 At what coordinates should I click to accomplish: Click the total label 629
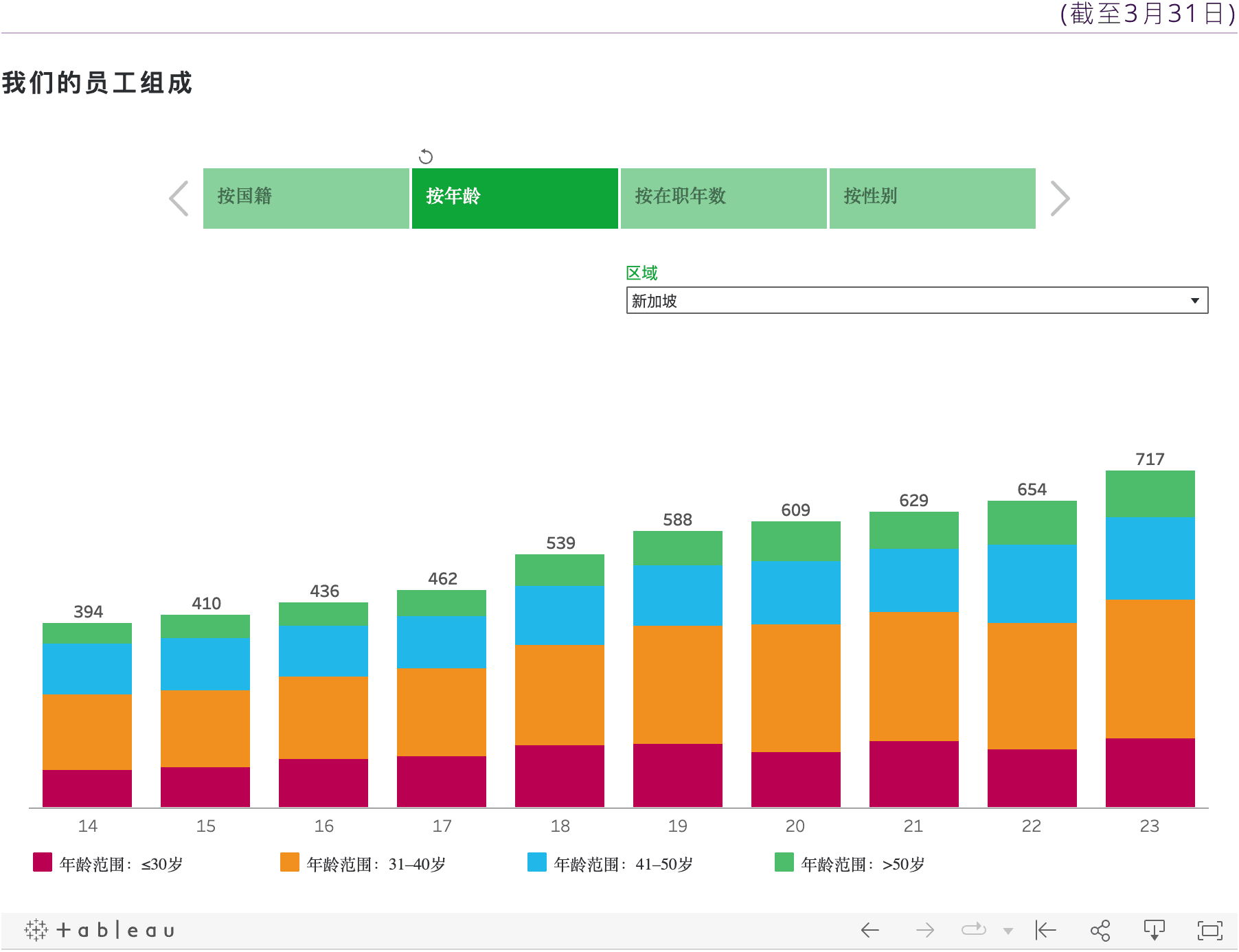(914, 500)
